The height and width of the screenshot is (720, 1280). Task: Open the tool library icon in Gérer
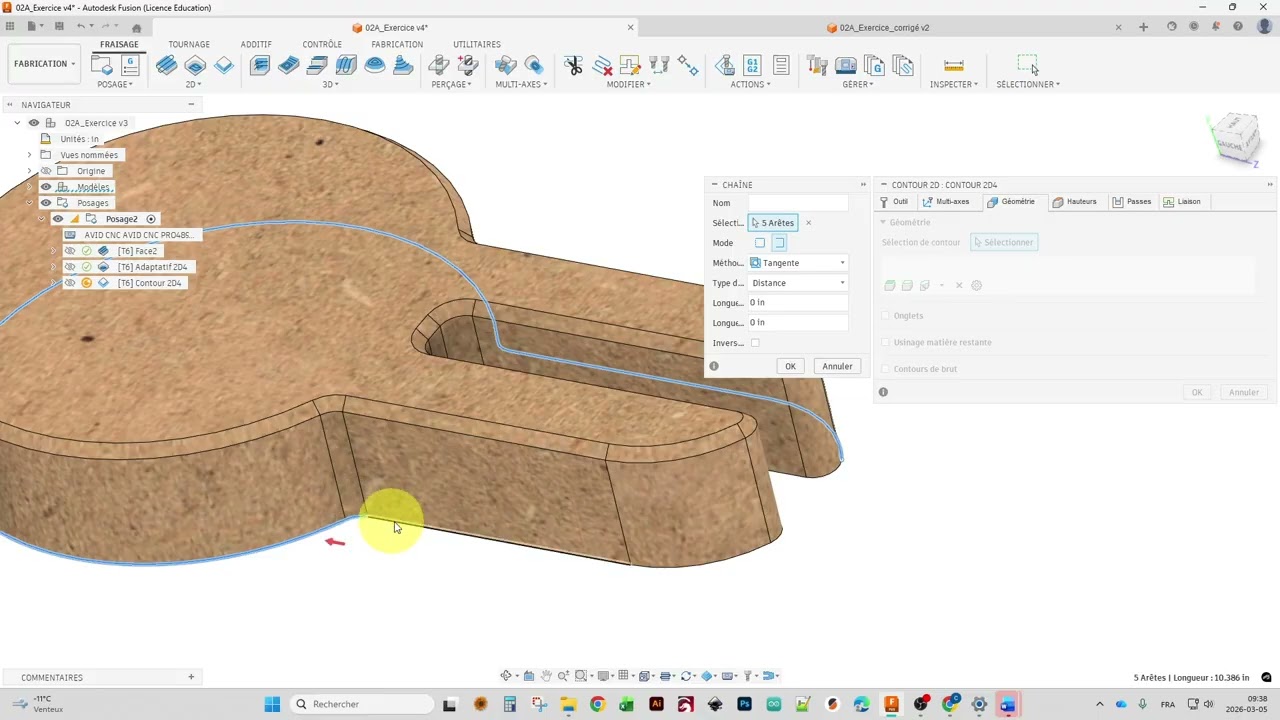point(817,65)
